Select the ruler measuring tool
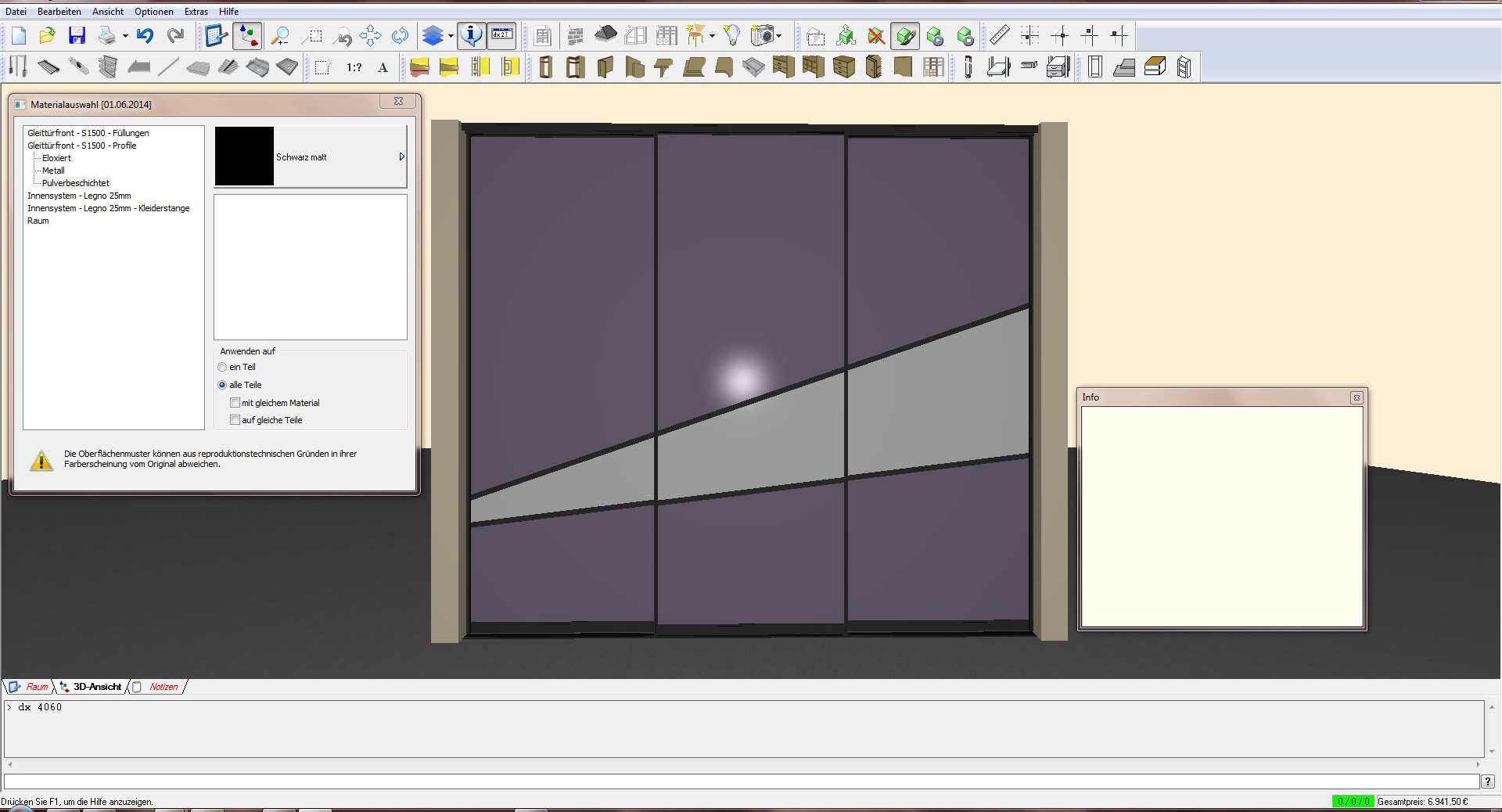 tap(999, 36)
